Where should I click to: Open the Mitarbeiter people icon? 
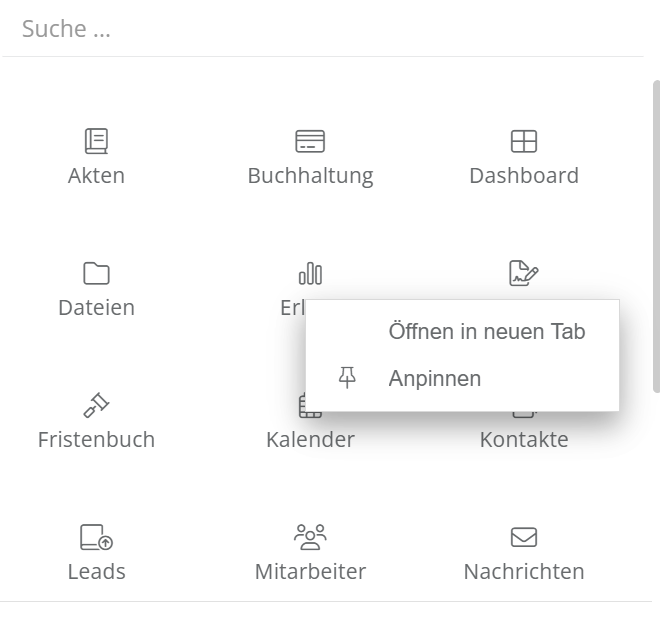click(x=310, y=537)
